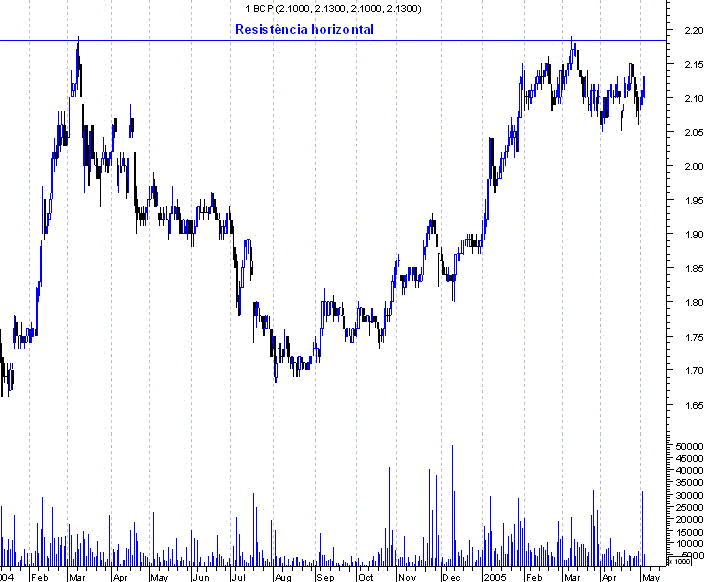Click the 25000 volume axis label
The width and height of the screenshot is (707, 582).
tap(689, 507)
